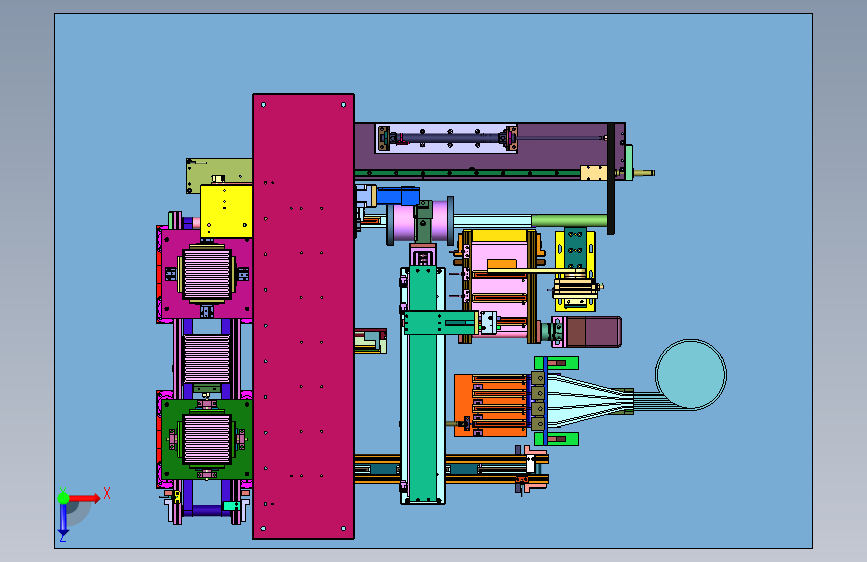Click the blue motor block
Viewport: 867px width, 562px height.
(398, 196)
